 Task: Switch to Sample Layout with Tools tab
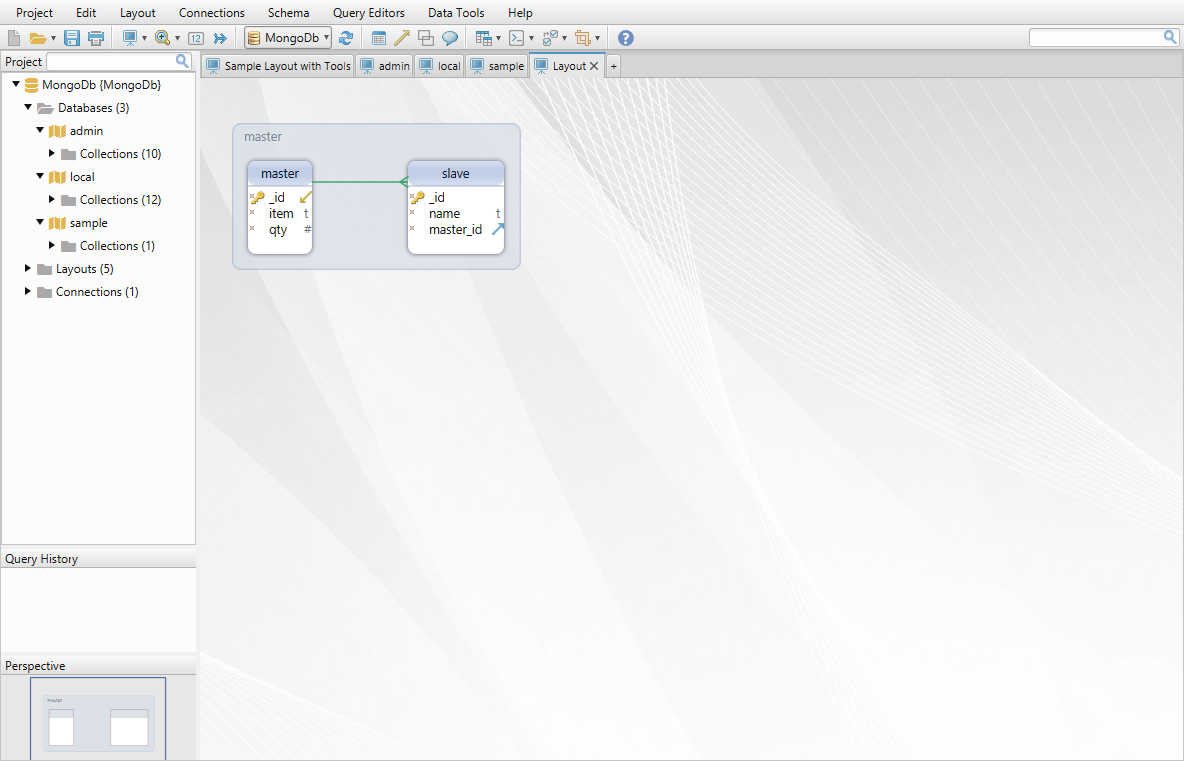[279, 66]
